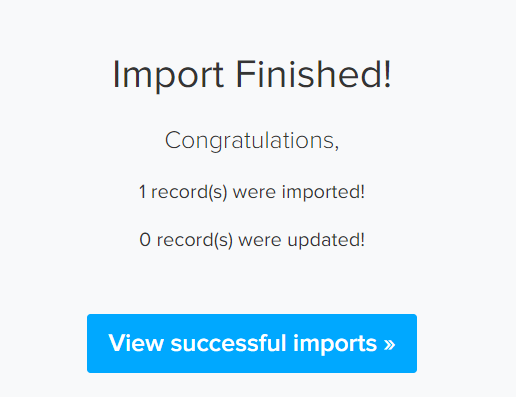
Task: Click the word were in updated line
Action: (260, 241)
